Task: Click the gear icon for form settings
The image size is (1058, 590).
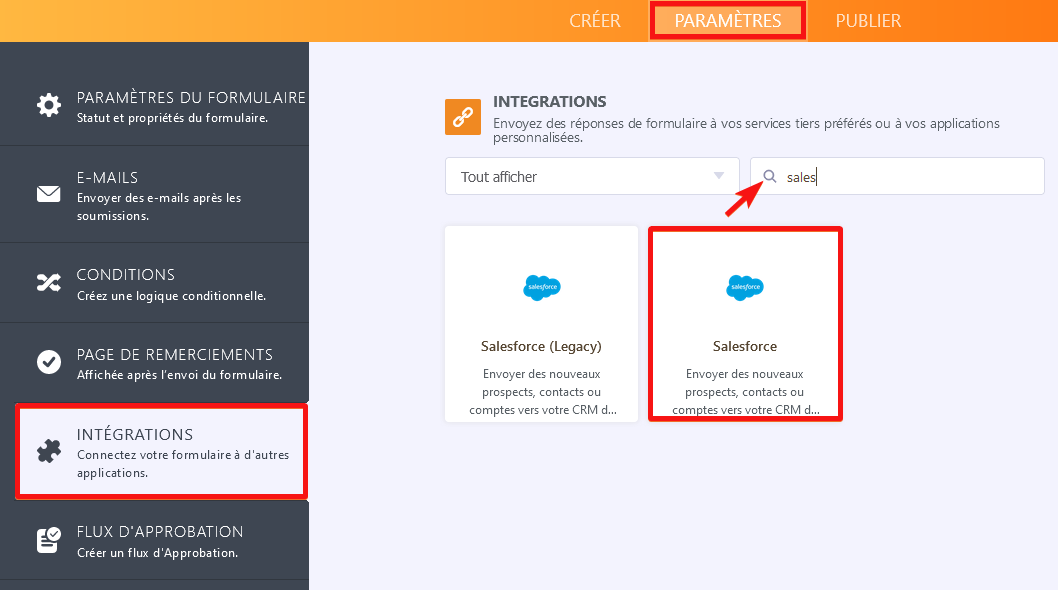Action: pyautogui.click(x=49, y=105)
